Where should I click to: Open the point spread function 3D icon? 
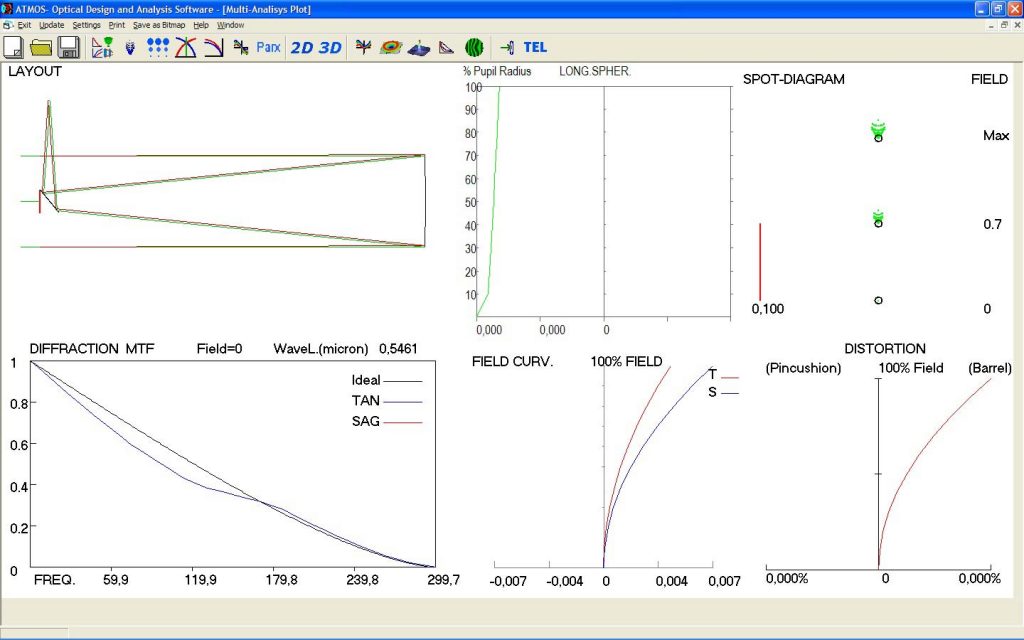(x=420, y=47)
